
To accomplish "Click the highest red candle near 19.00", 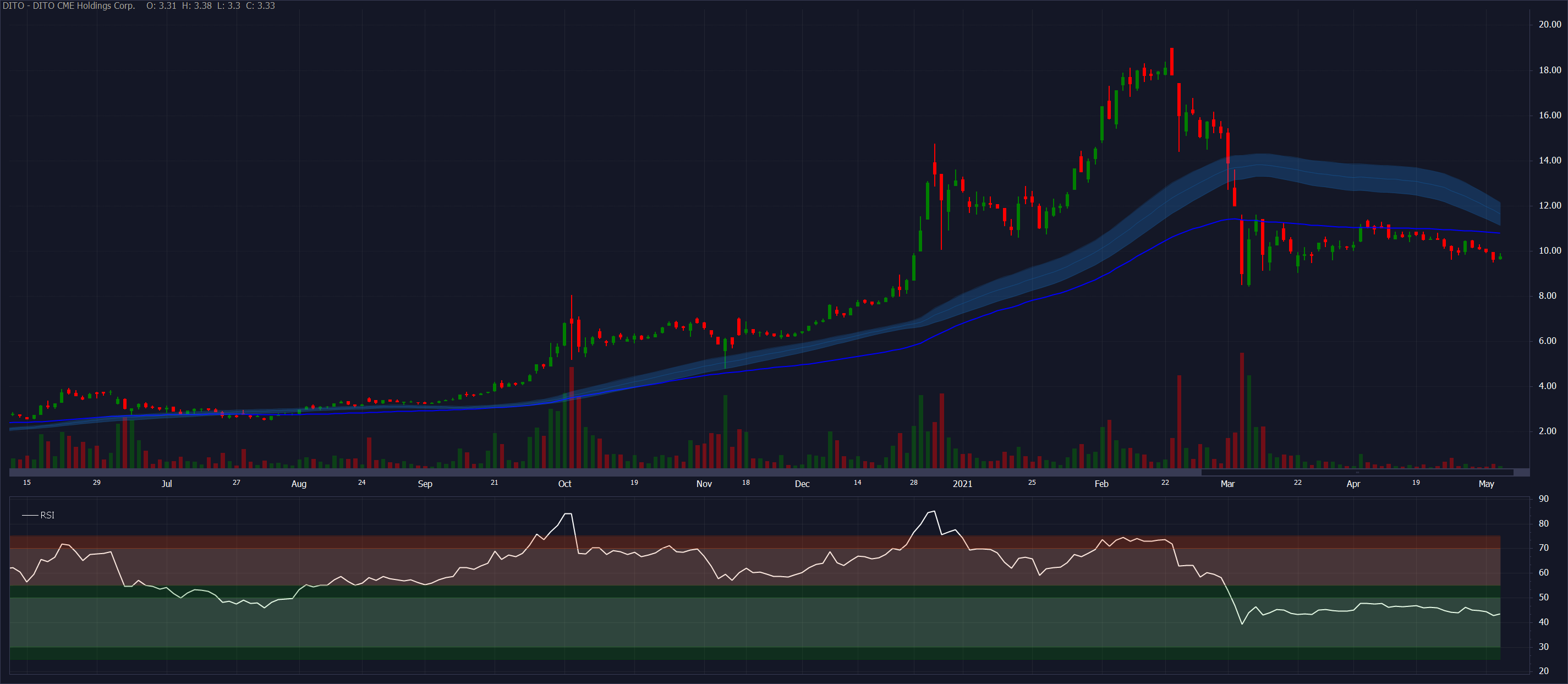I will coord(1172,61).
